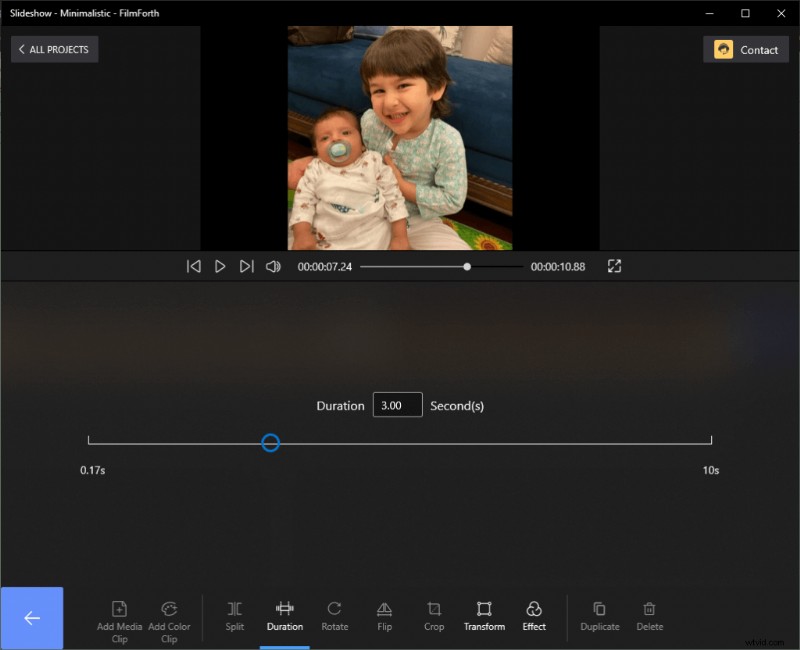Open the Rotate tool
The image size is (800, 650).
click(x=334, y=616)
